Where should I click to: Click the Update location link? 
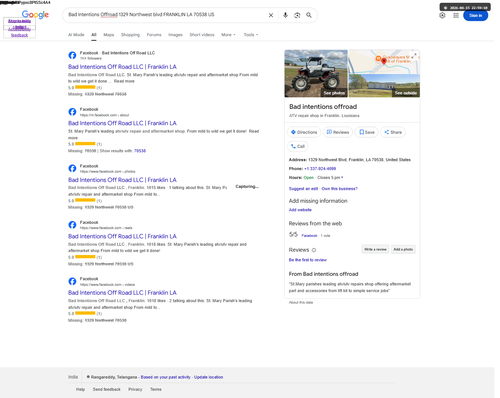click(x=209, y=377)
